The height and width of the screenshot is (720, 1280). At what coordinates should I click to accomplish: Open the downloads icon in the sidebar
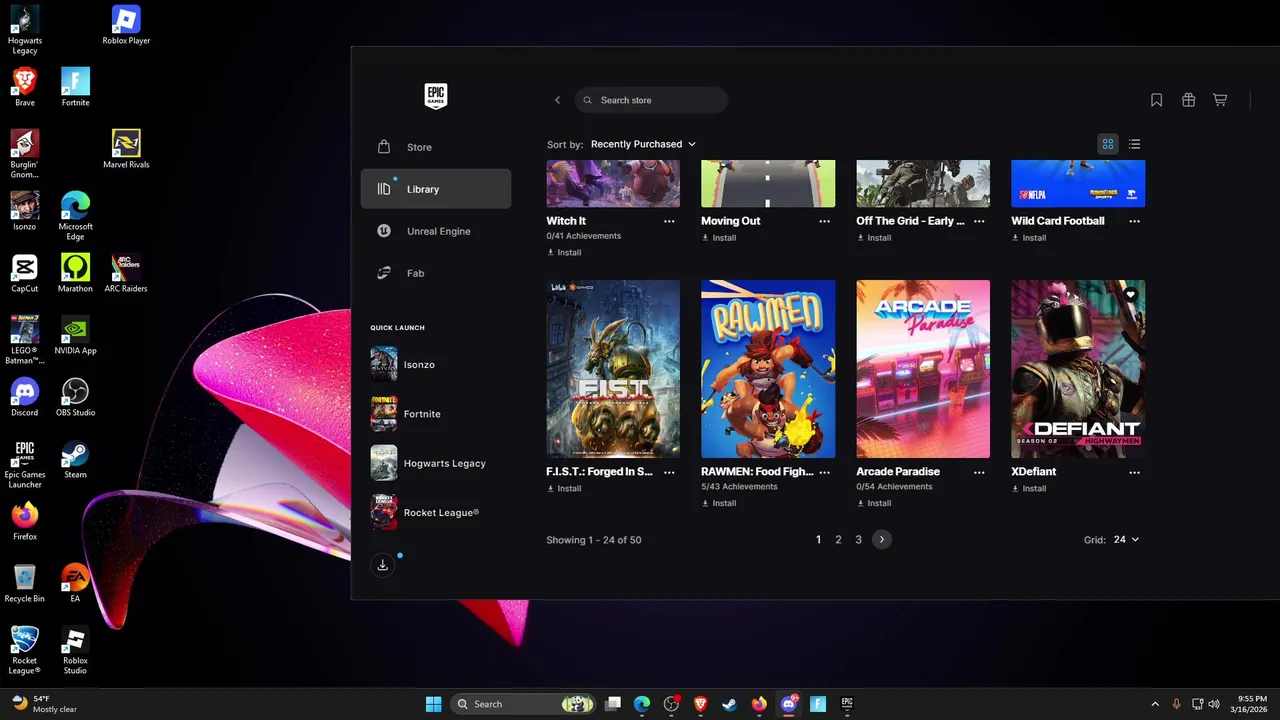(x=382, y=565)
